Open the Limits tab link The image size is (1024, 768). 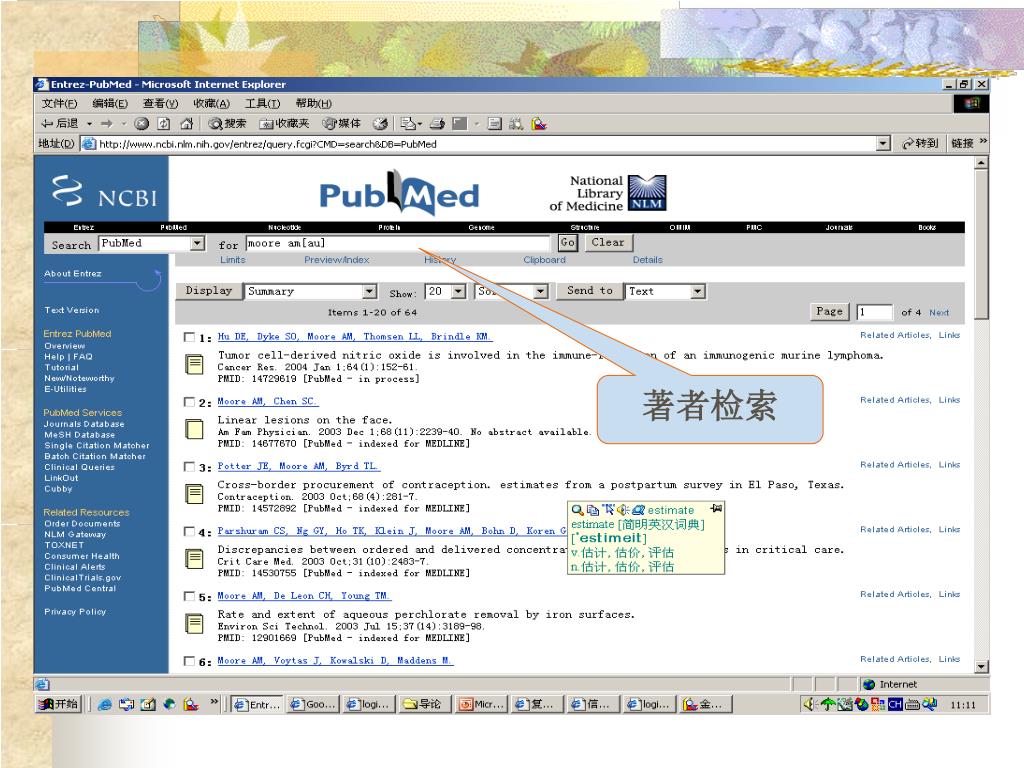[232, 260]
